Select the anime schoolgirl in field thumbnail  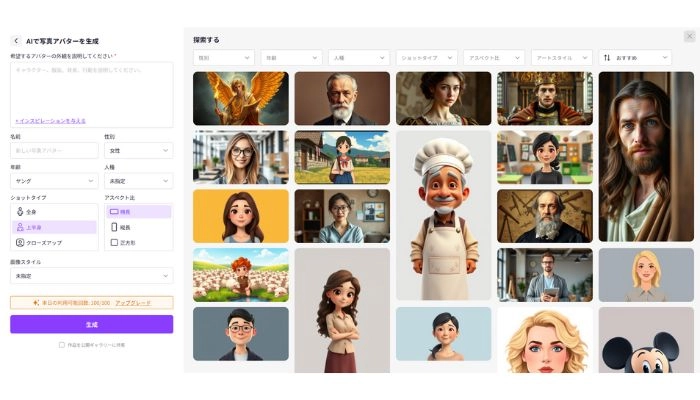tap(342, 157)
